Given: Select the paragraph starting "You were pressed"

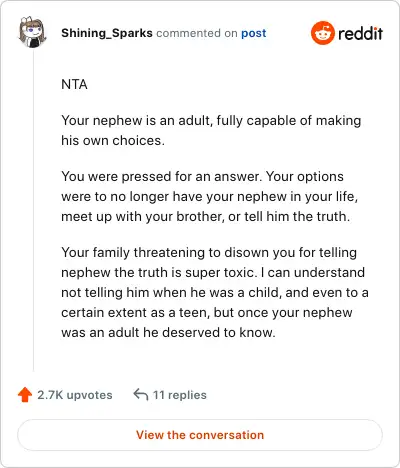Looking at the screenshot, I should (x=210, y=196).
